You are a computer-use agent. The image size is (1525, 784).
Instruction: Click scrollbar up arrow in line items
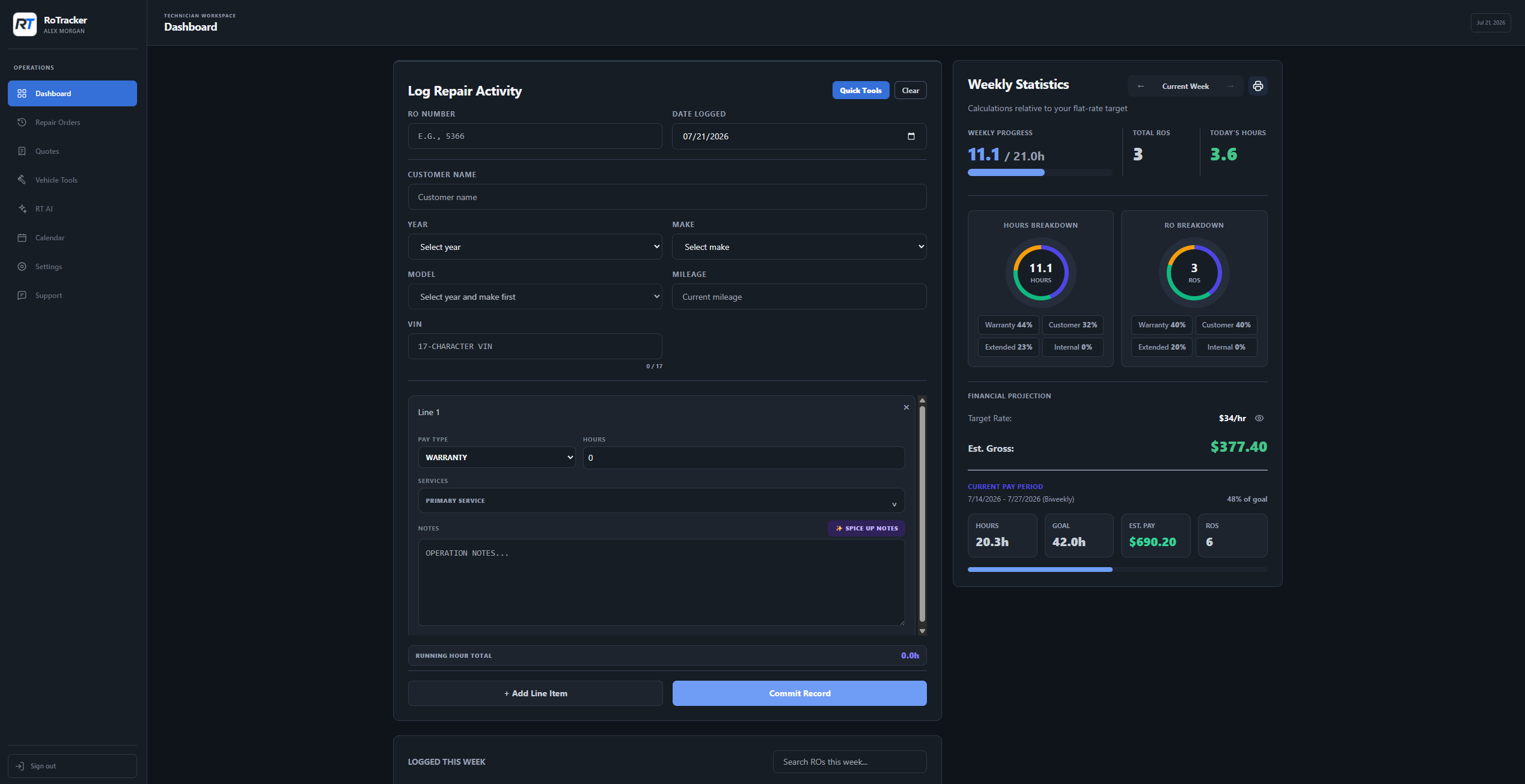click(x=922, y=400)
